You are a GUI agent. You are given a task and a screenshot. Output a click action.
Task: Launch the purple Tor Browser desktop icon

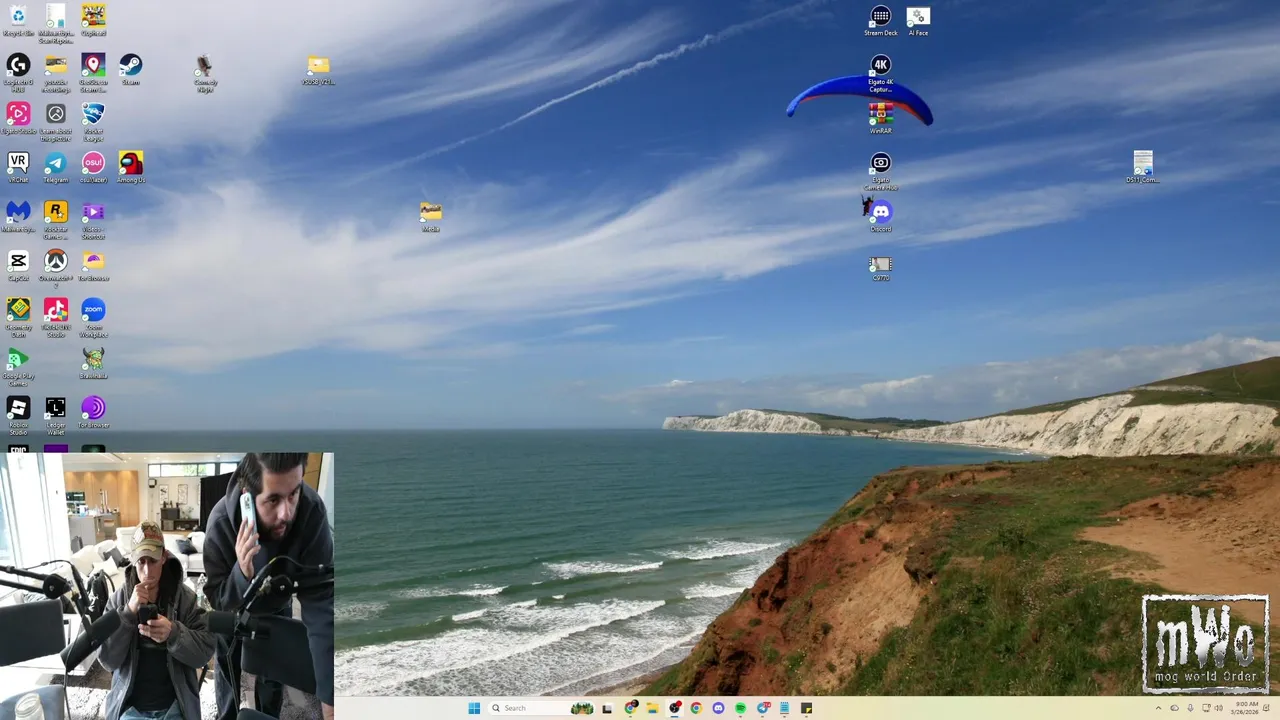93,412
